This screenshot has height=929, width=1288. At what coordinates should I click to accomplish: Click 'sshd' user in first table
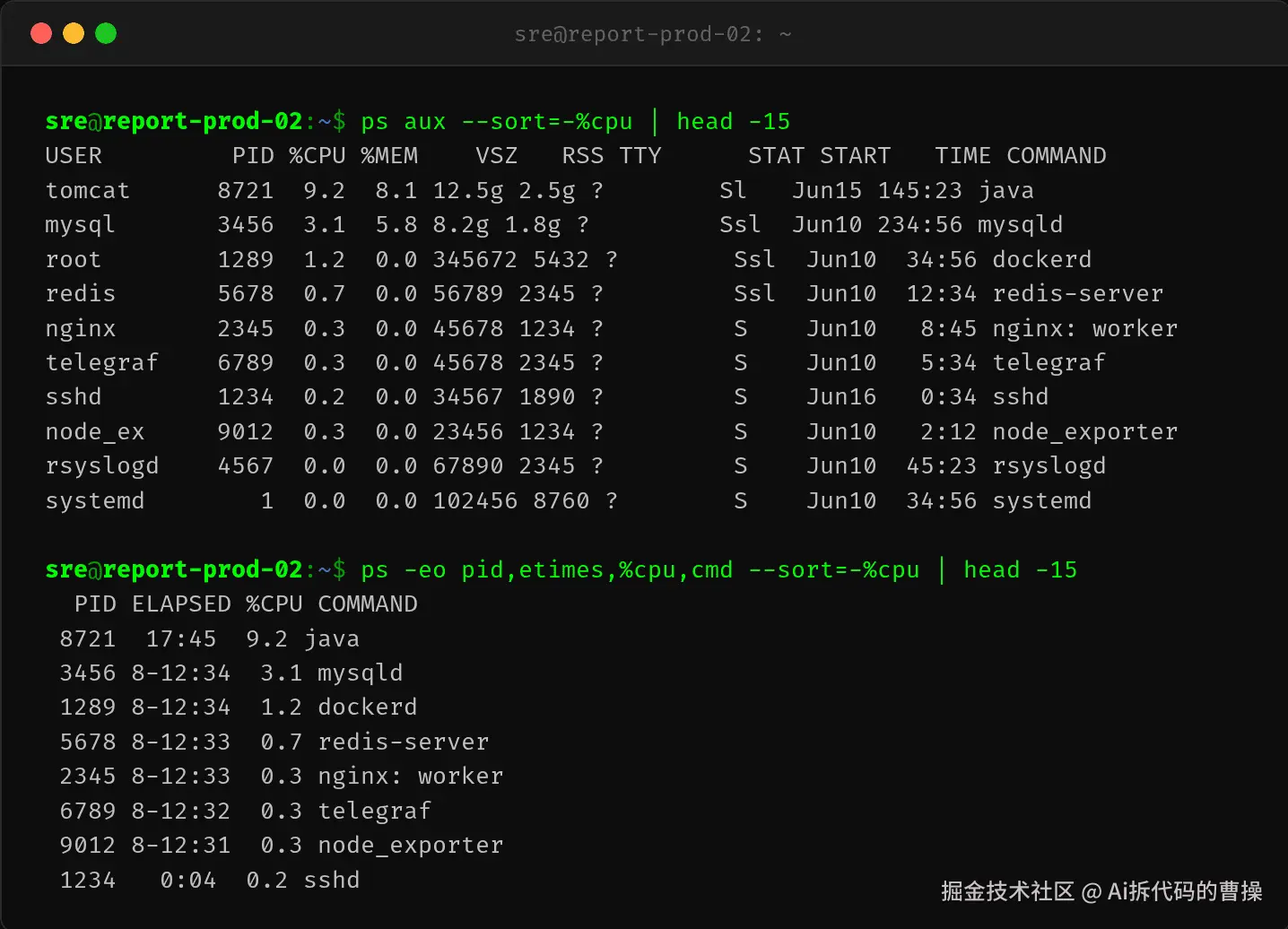click(74, 396)
